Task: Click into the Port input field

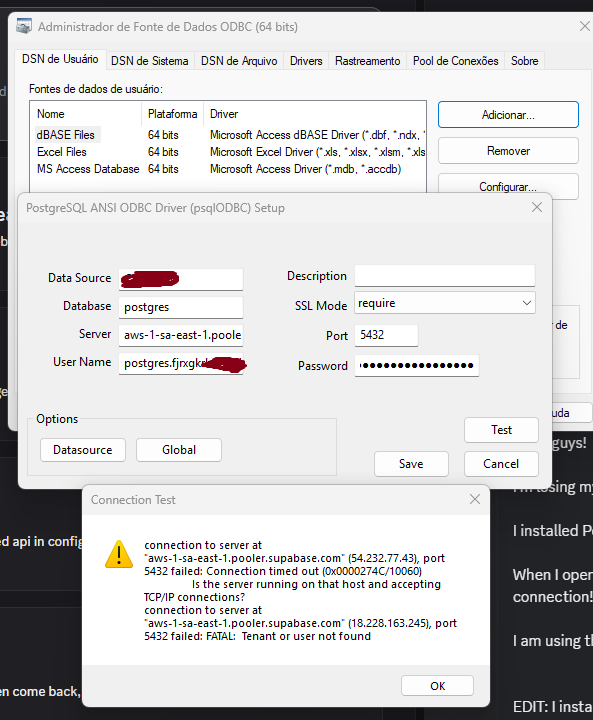Action: pos(386,335)
